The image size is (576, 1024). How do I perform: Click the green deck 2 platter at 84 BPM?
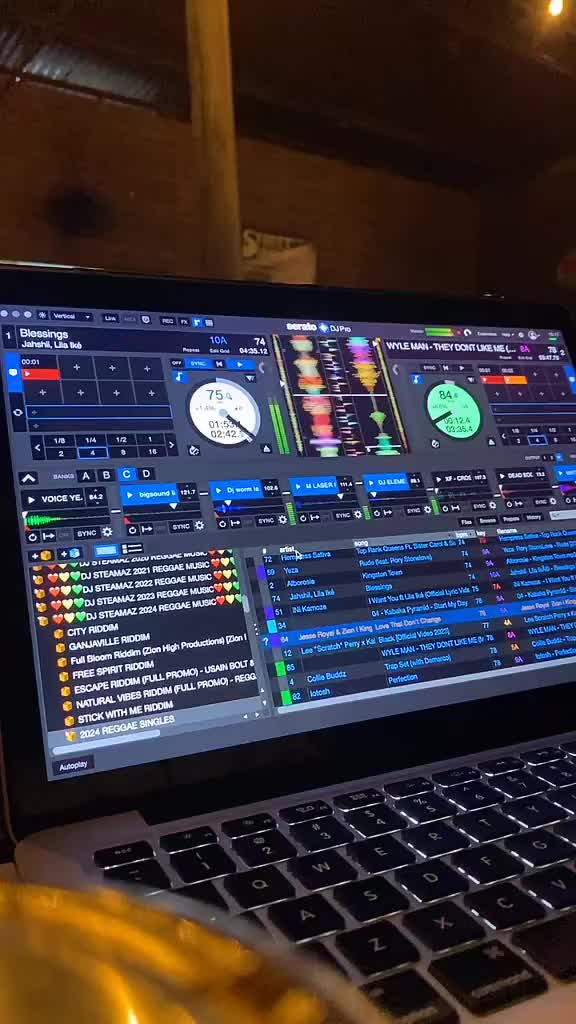point(453,411)
